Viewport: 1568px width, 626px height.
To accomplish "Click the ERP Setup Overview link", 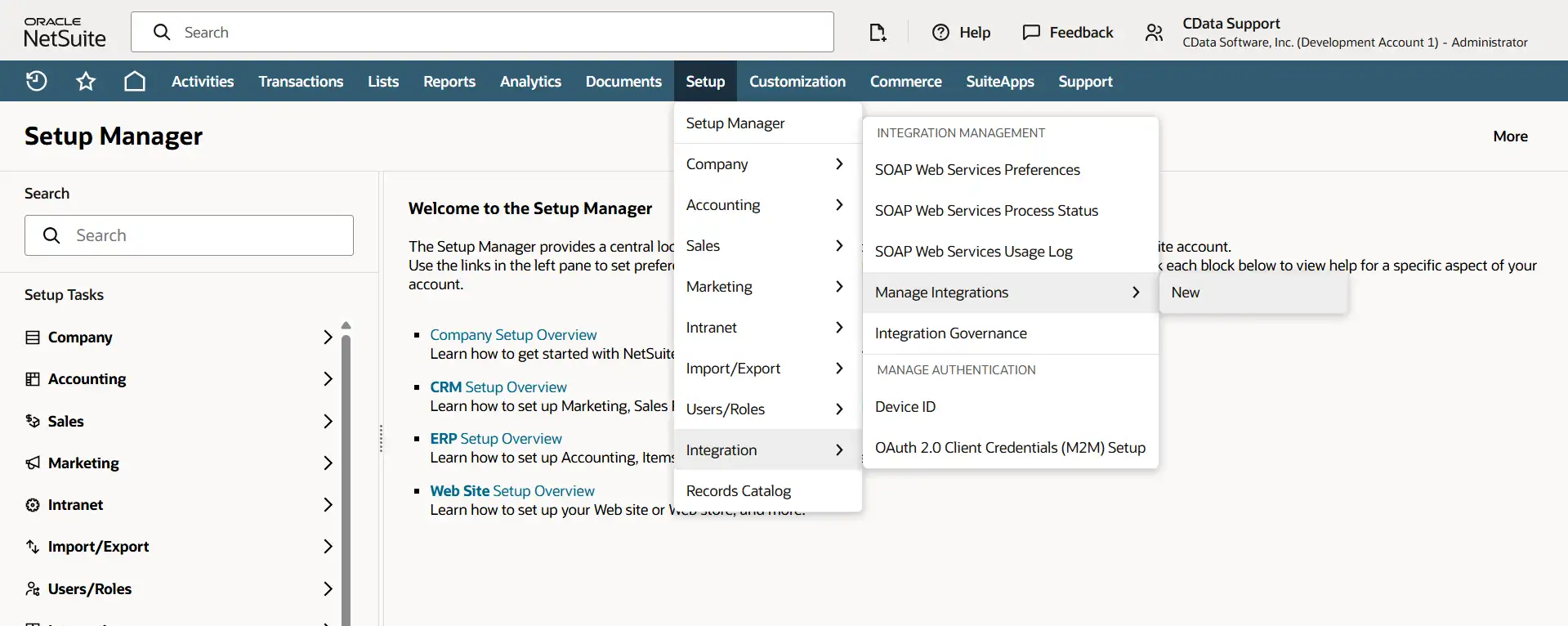I will (x=496, y=439).
